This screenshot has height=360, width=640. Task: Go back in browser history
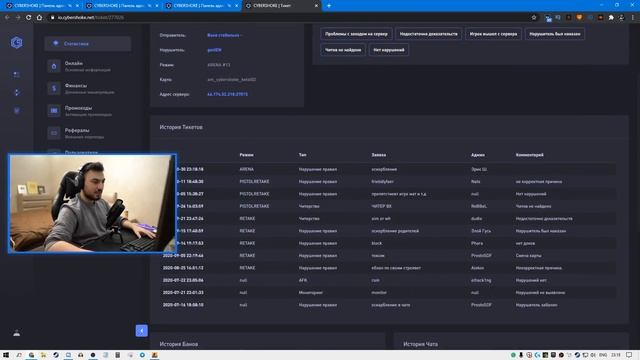pos(7,18)
